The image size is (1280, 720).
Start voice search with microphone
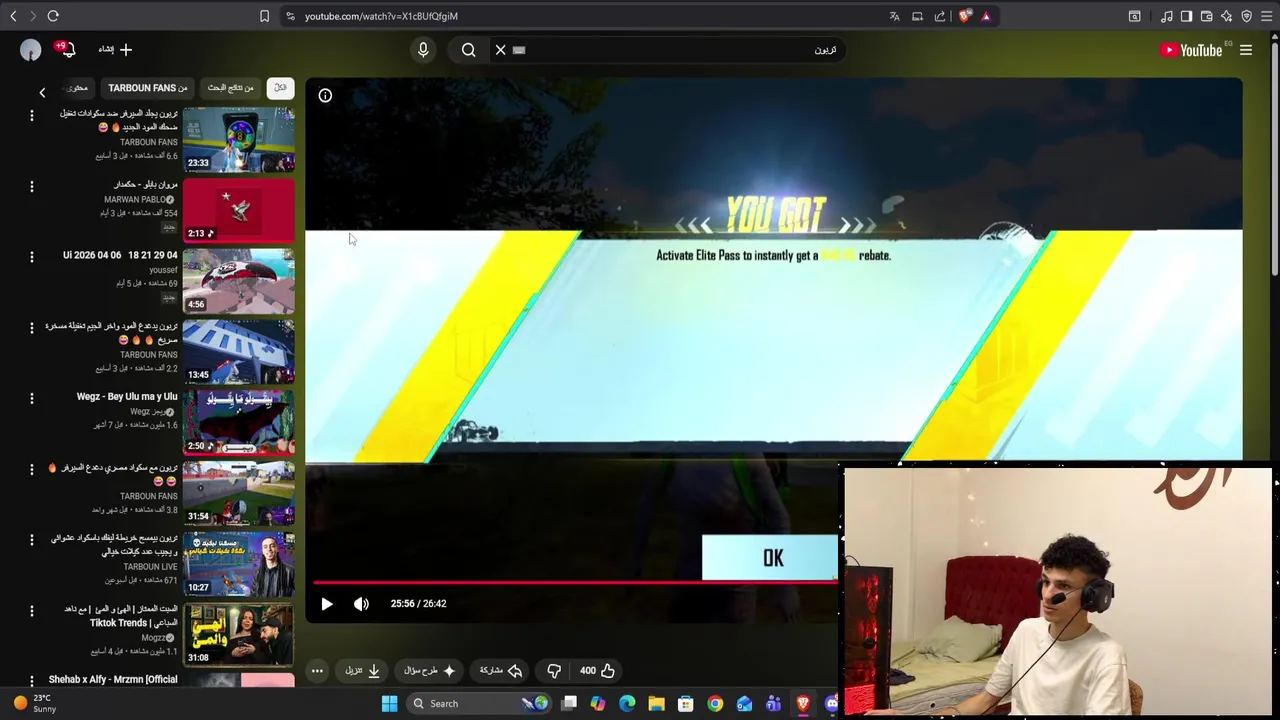(x=423, y=50)
